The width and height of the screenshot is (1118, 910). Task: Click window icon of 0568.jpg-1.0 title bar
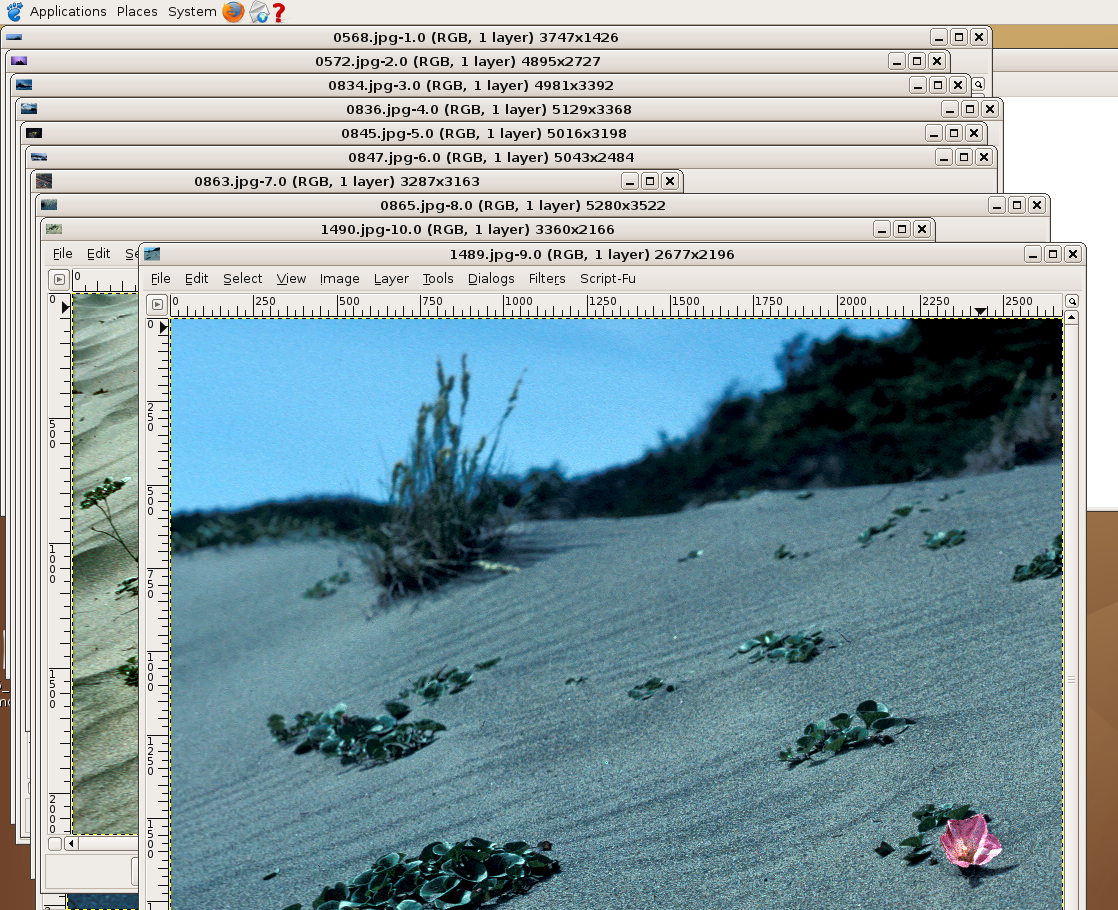14,37
